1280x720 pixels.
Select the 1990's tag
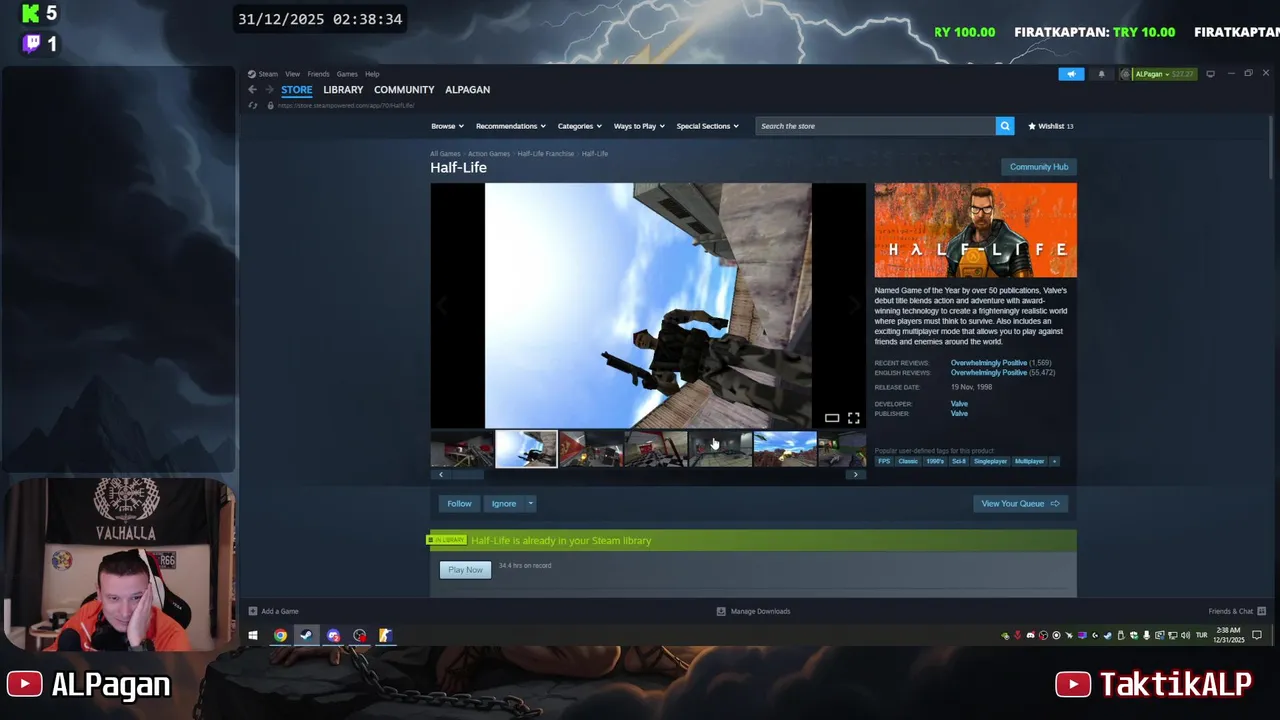tap(935, 461)
